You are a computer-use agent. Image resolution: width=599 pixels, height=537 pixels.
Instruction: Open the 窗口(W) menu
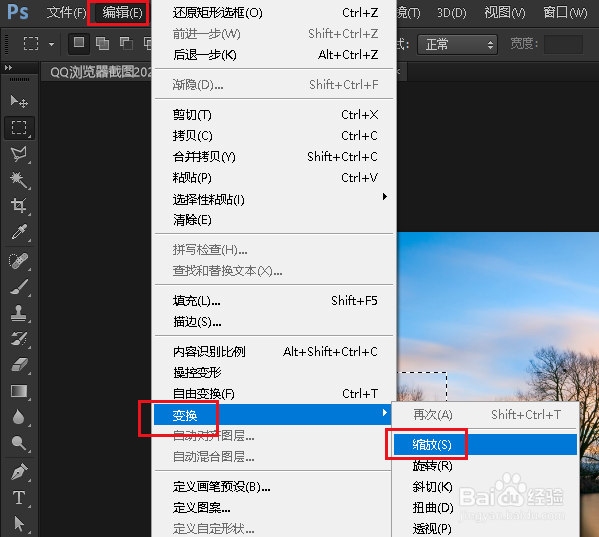[565, 13]
